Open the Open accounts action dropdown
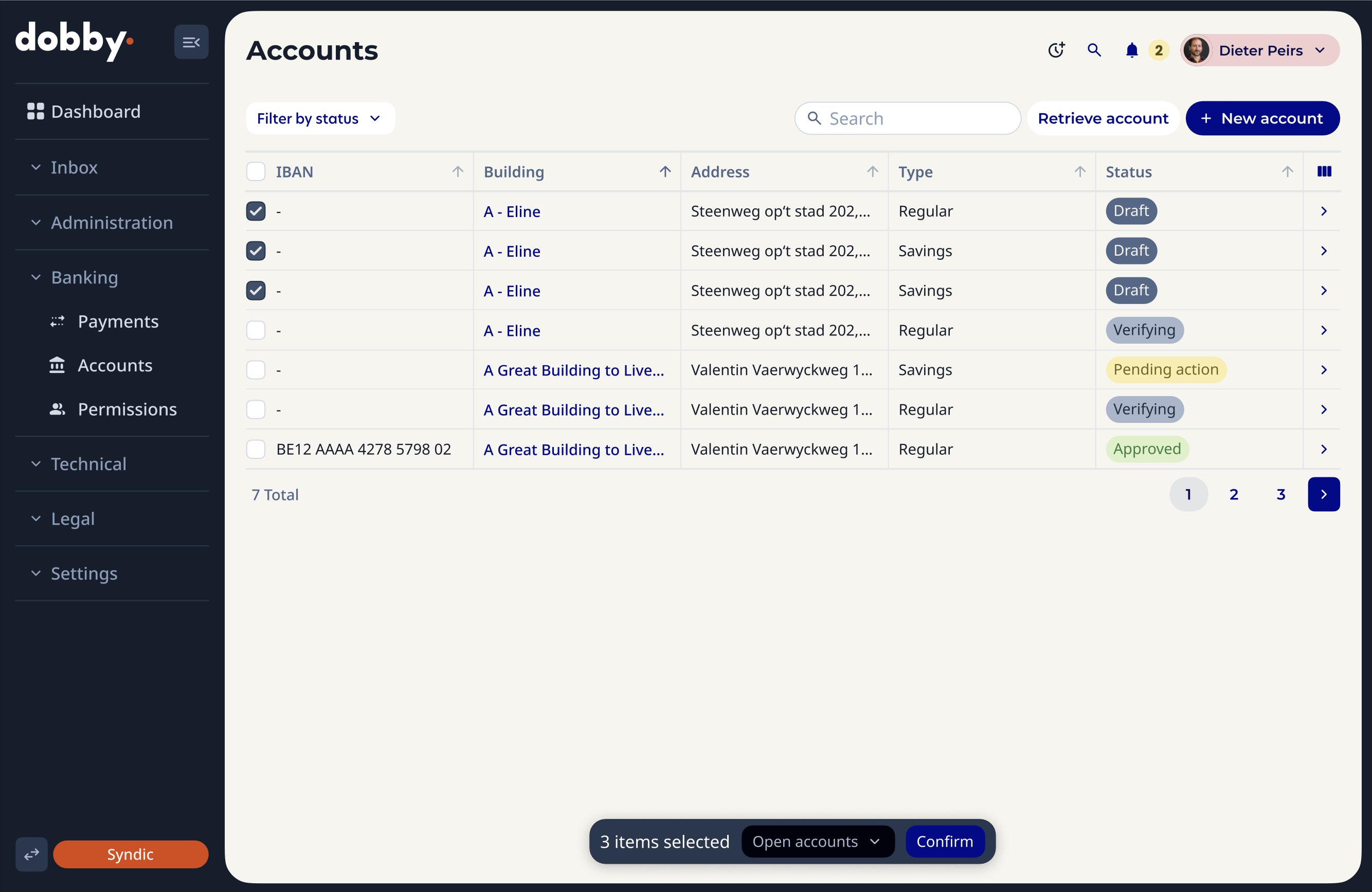The image size is (1372, 892). click(817, 841)
